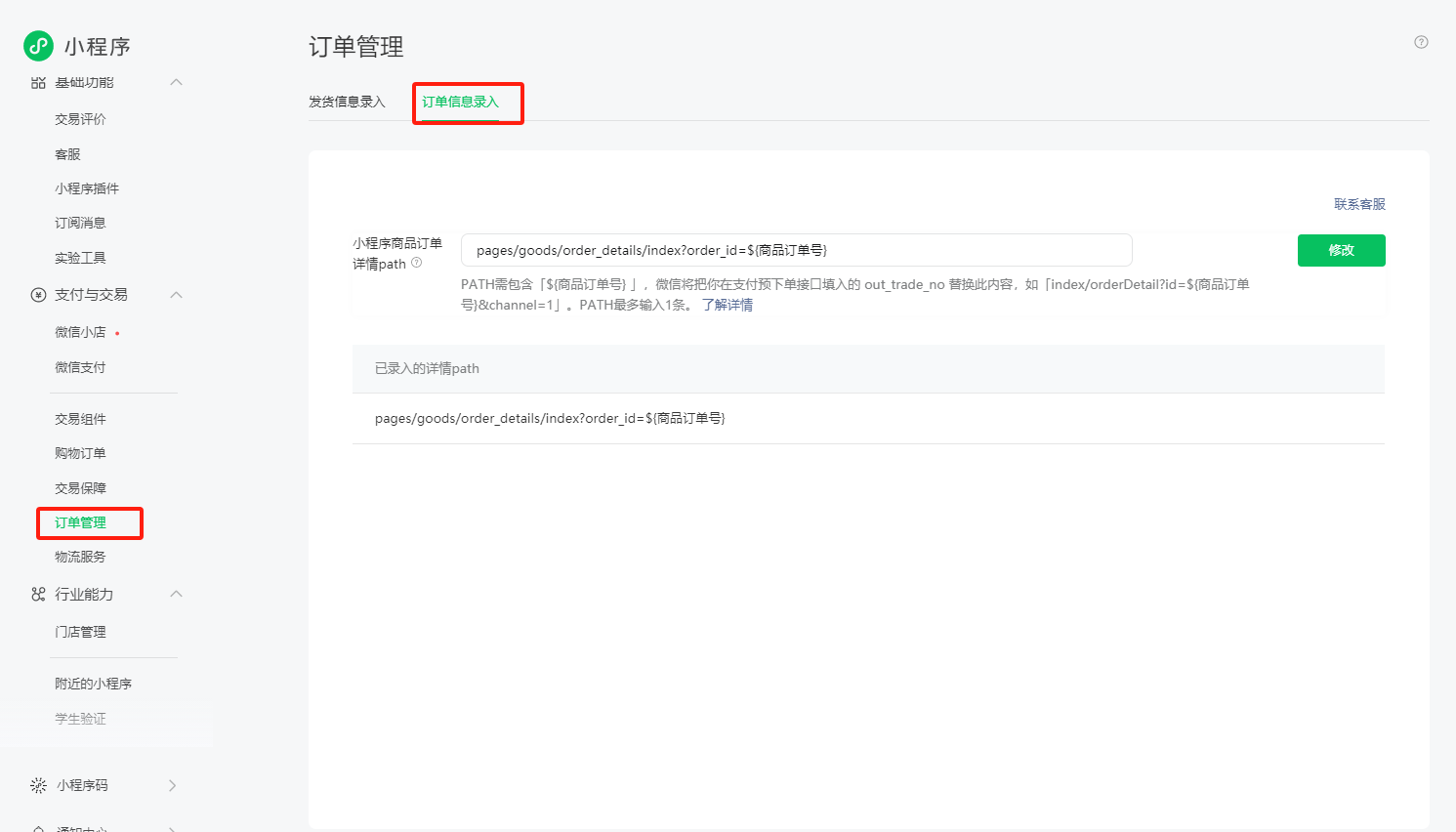This screenshot has width=1456, height=832.
Task: Click the green Mini Program logo icon
Action: [x=39, y=46]
